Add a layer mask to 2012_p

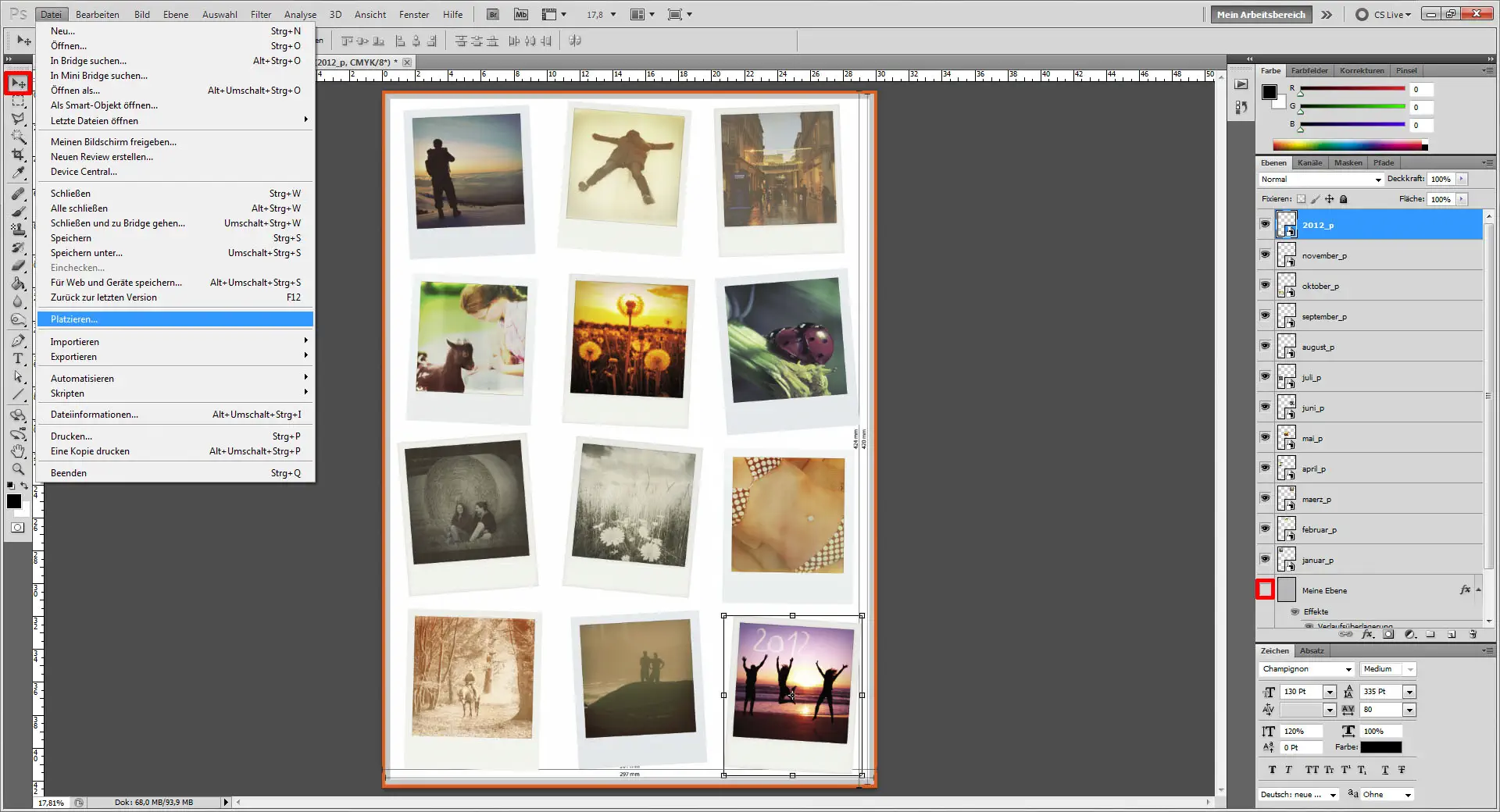[1388, 634]
